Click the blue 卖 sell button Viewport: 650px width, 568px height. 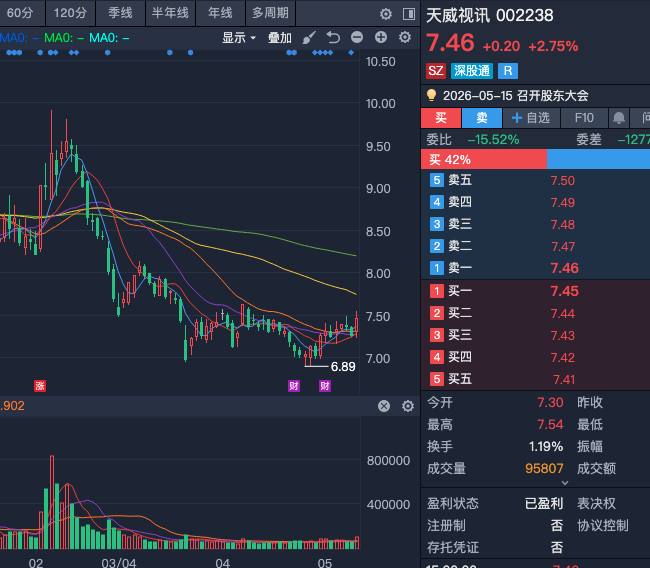(482, 118)
